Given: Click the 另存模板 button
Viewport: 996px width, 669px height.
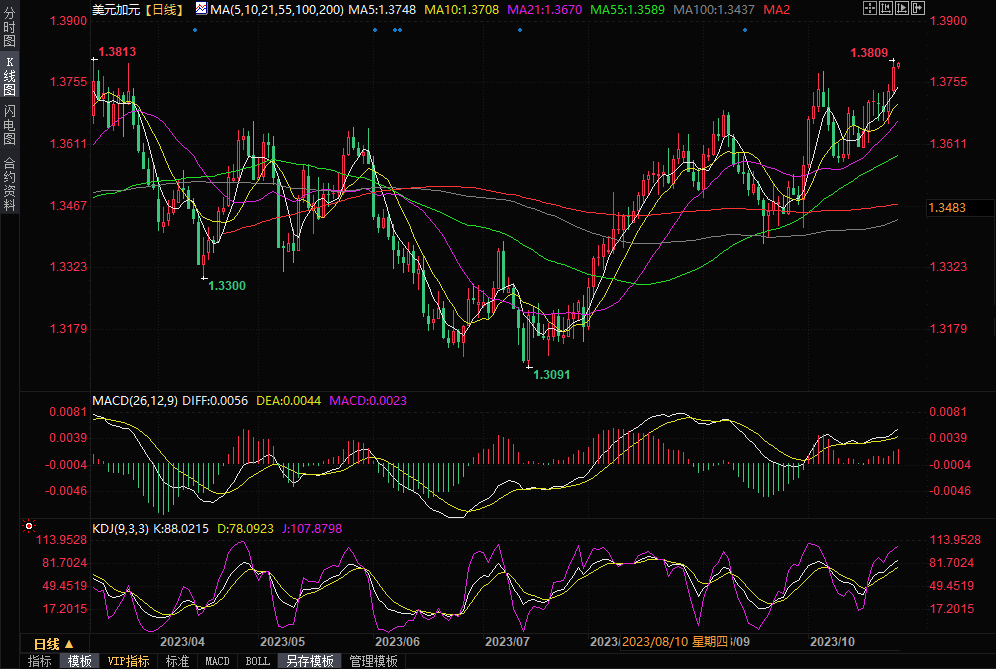Looking at the screenshot, I should pyautogui.click(x=309, y=661).
